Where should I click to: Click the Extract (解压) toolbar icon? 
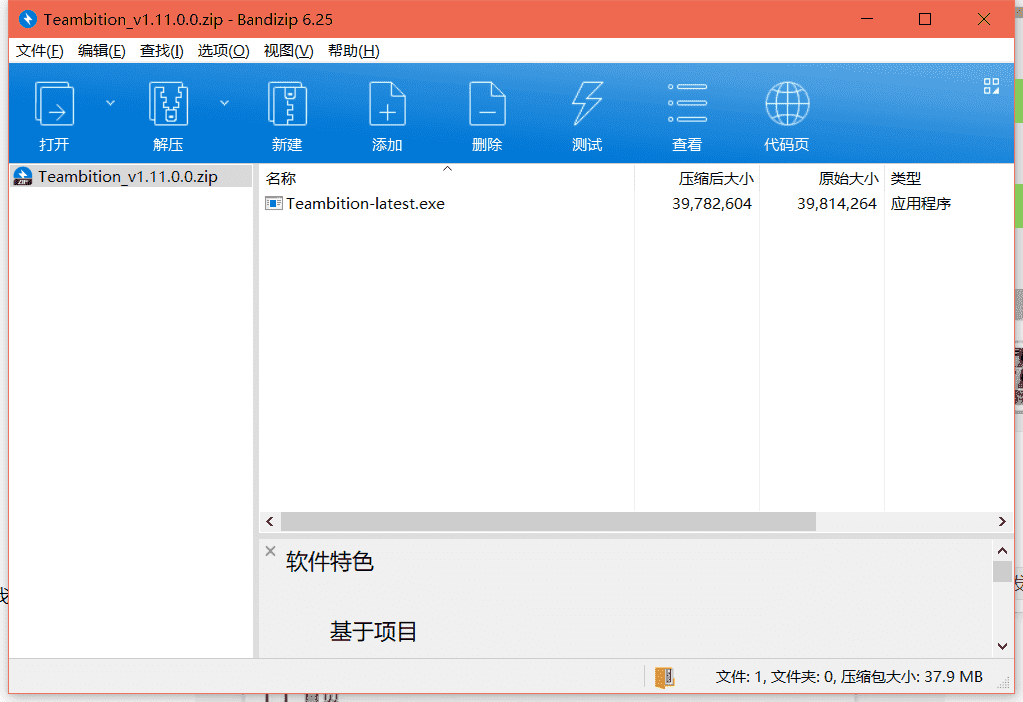(x=168, y=103)
